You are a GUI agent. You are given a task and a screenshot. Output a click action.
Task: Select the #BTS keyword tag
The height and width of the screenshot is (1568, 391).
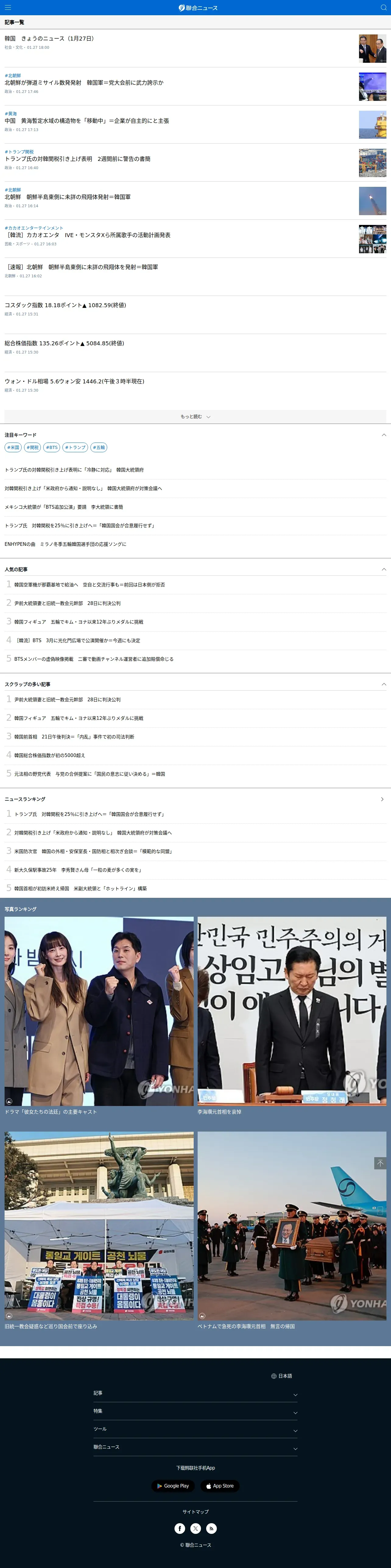pos(52,447)
